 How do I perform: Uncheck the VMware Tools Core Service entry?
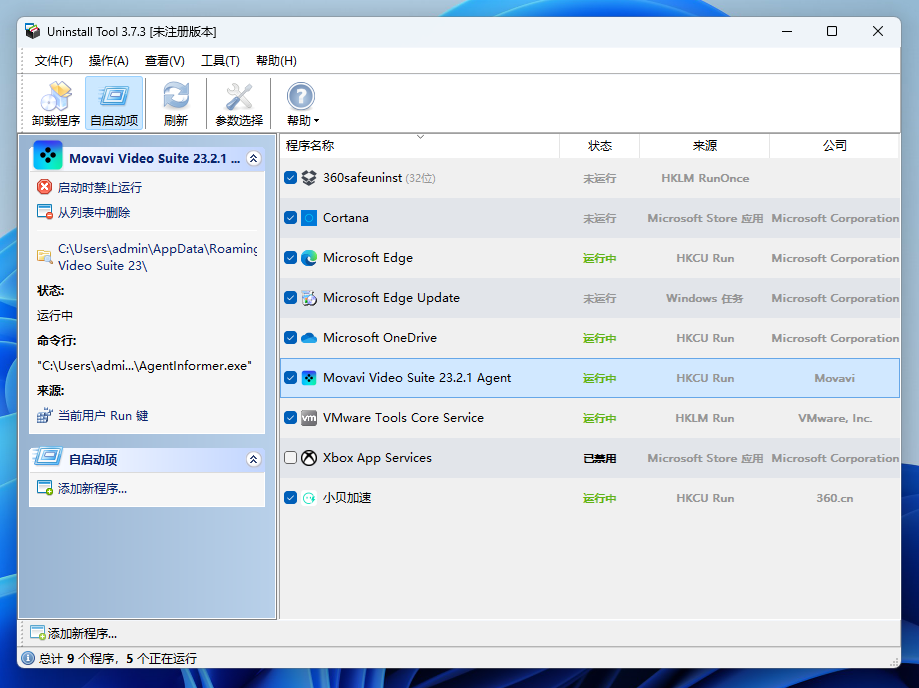[292, 417]
